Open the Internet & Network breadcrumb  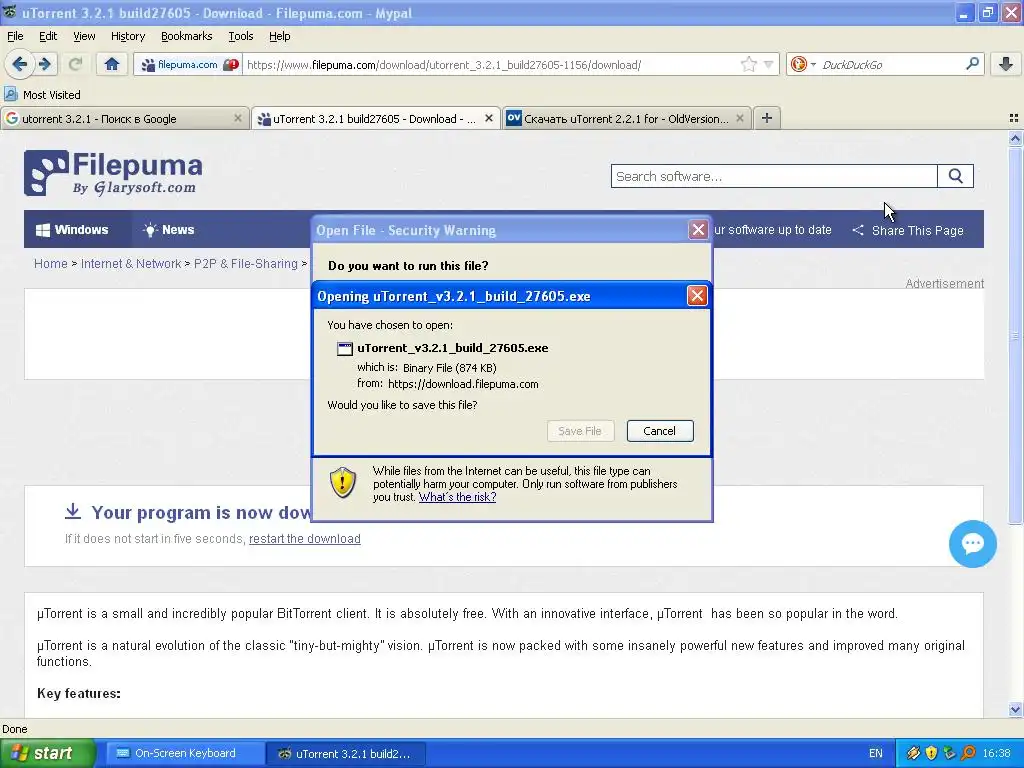131,264
